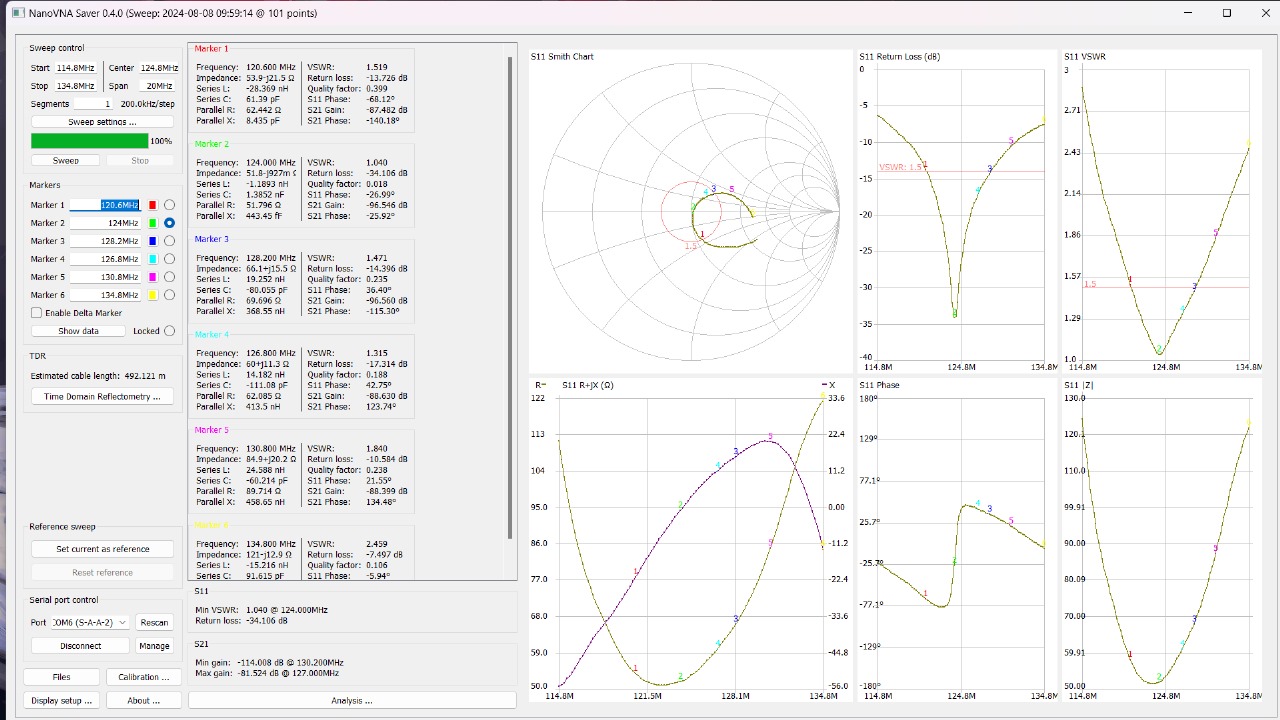Screen dimensions: 1280x720
Task: Open the Analysis window
Action: coord(352,701)
